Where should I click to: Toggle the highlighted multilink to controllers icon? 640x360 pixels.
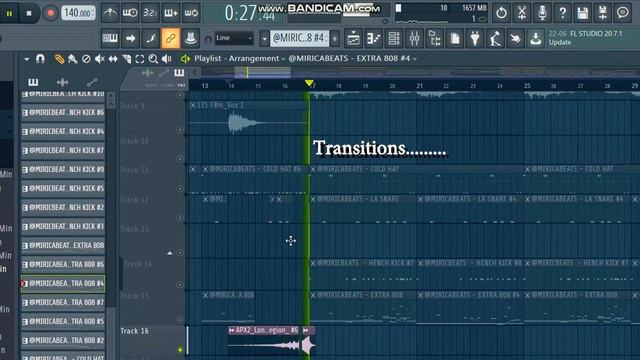(x=171, y=38)
